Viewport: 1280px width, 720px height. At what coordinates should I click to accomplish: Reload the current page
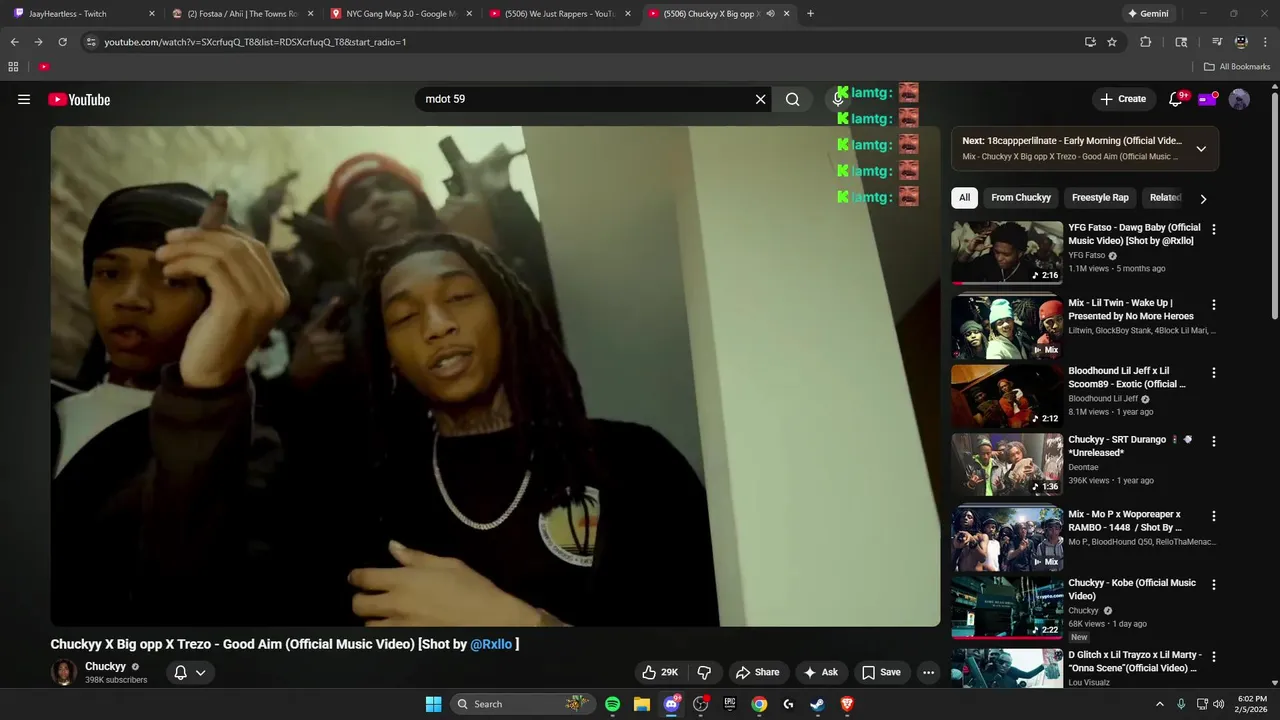tap(62, 42)
